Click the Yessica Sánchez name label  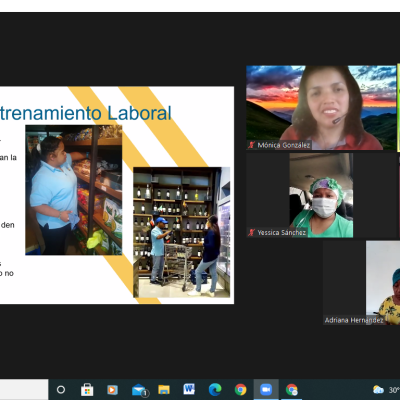282,233
